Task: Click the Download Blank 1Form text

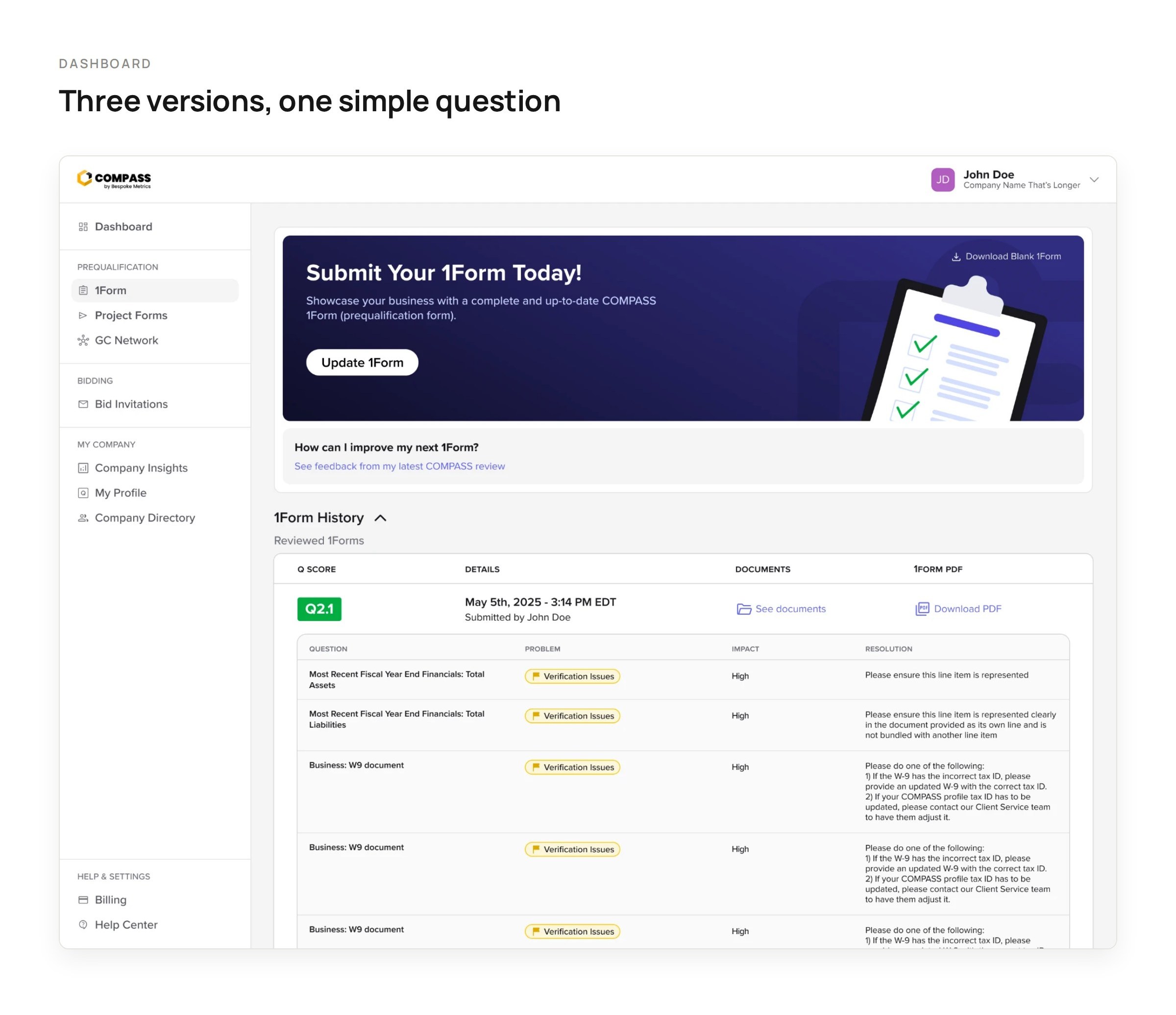Action: [1013, 256]
